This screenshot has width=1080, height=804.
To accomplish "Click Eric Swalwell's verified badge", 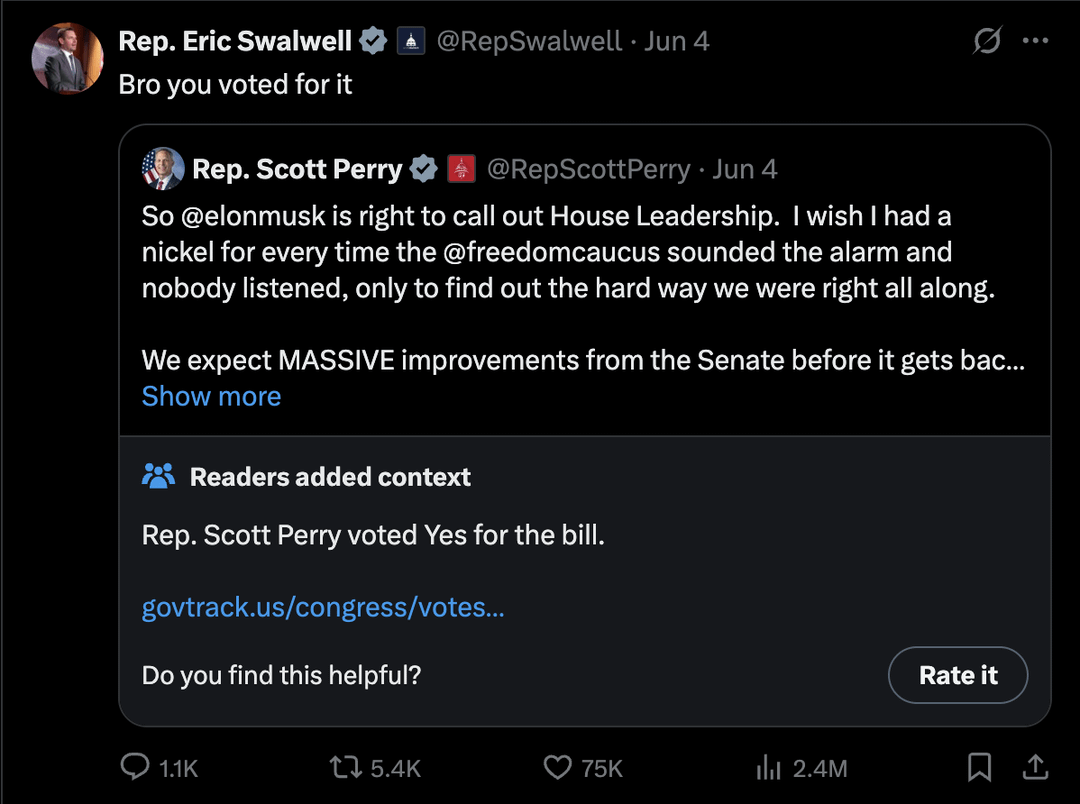I will point(374,40).
